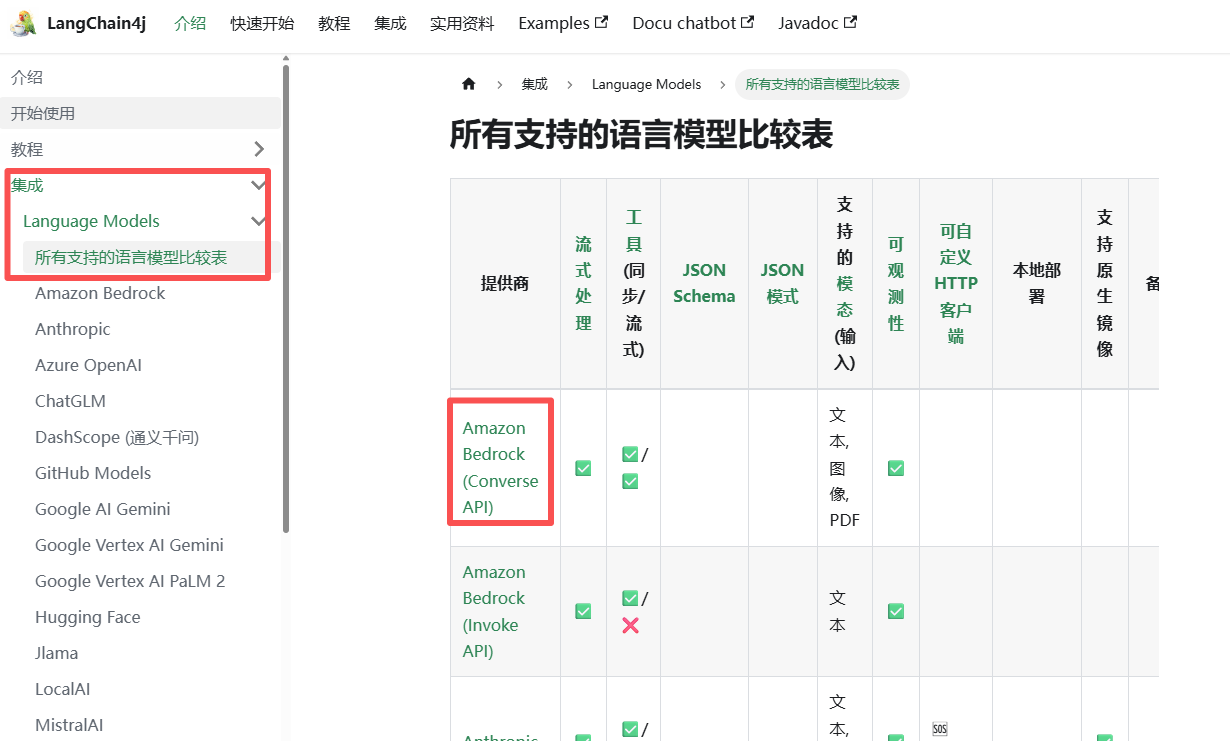This screenshot has width=1230, height=741.
Task: Click the sidebar vertical scrollbar
Action: click(x=286, y=300)
